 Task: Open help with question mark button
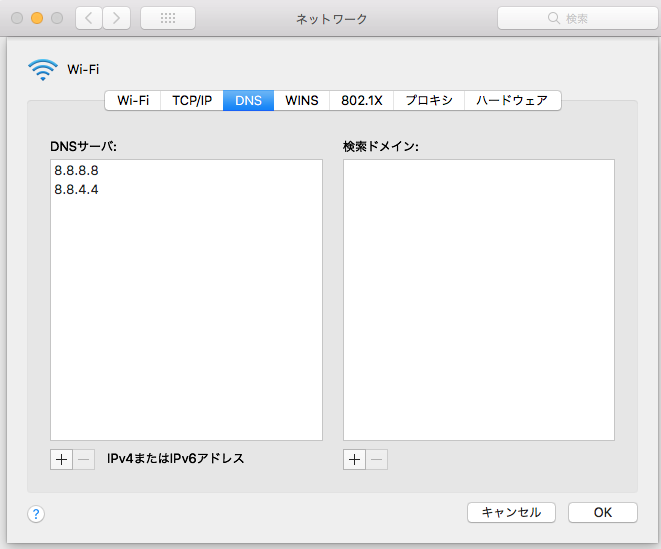pyautogui.click(x=36, y=514)
